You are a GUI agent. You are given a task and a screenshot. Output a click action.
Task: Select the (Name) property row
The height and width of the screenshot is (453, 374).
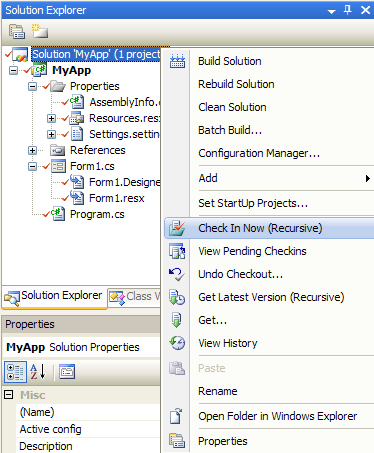coord(88,412)
